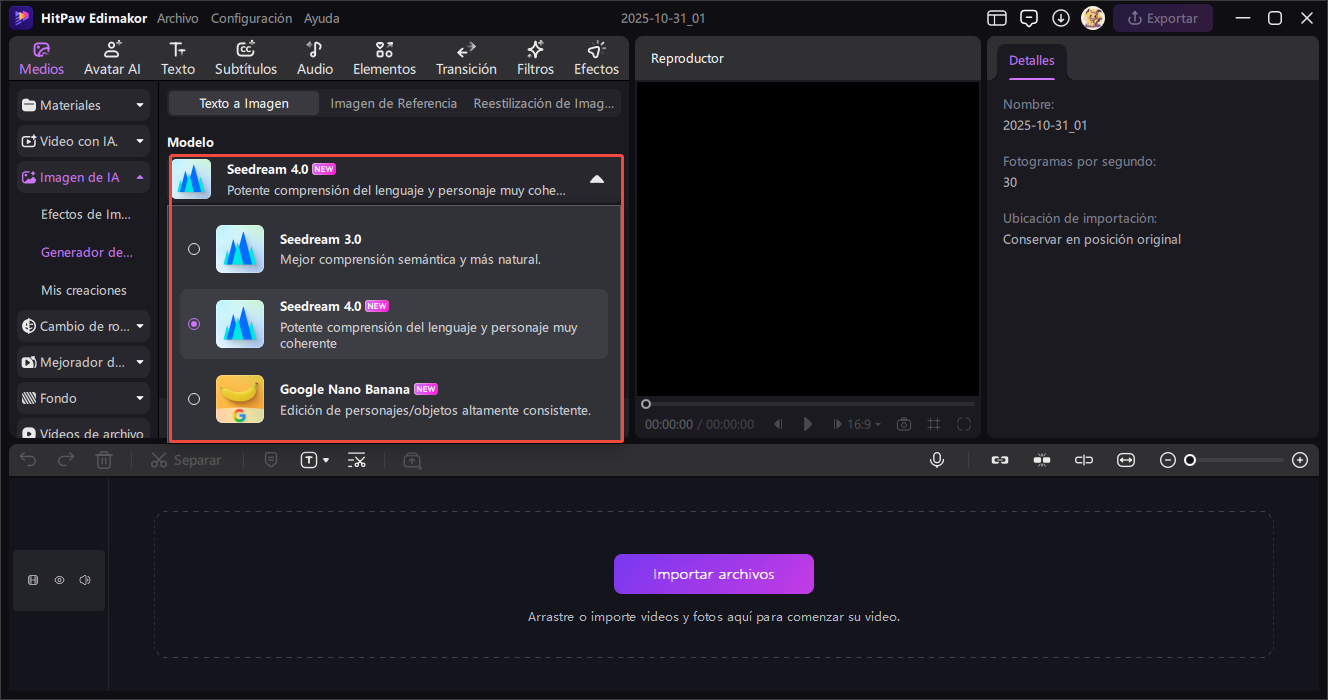Viewport: 1328px width, 700px height.
Task: Click the delete trash icon in toolbar
Action: tap(104, 460)
